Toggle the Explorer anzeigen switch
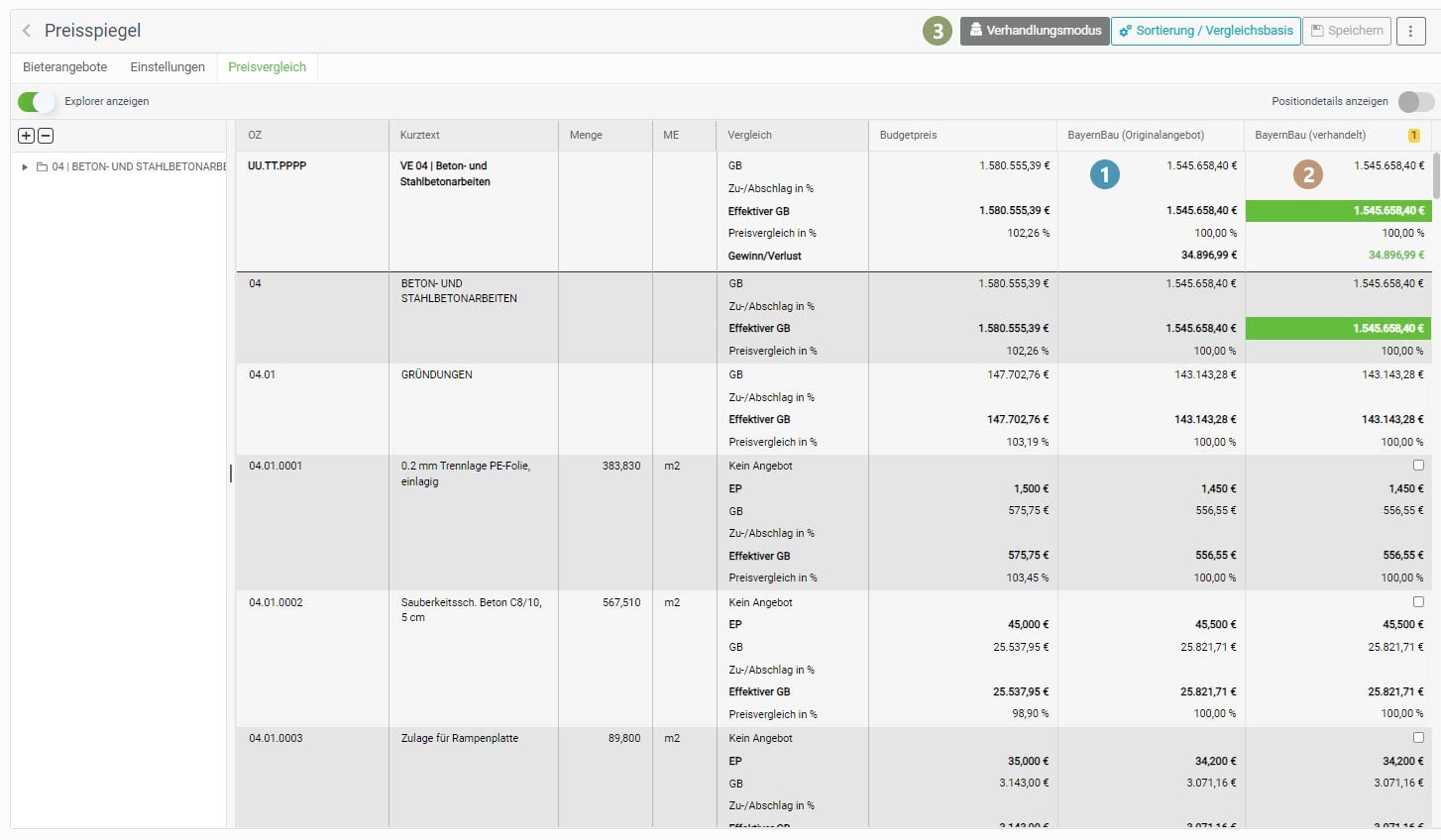 tap(36, 101)
